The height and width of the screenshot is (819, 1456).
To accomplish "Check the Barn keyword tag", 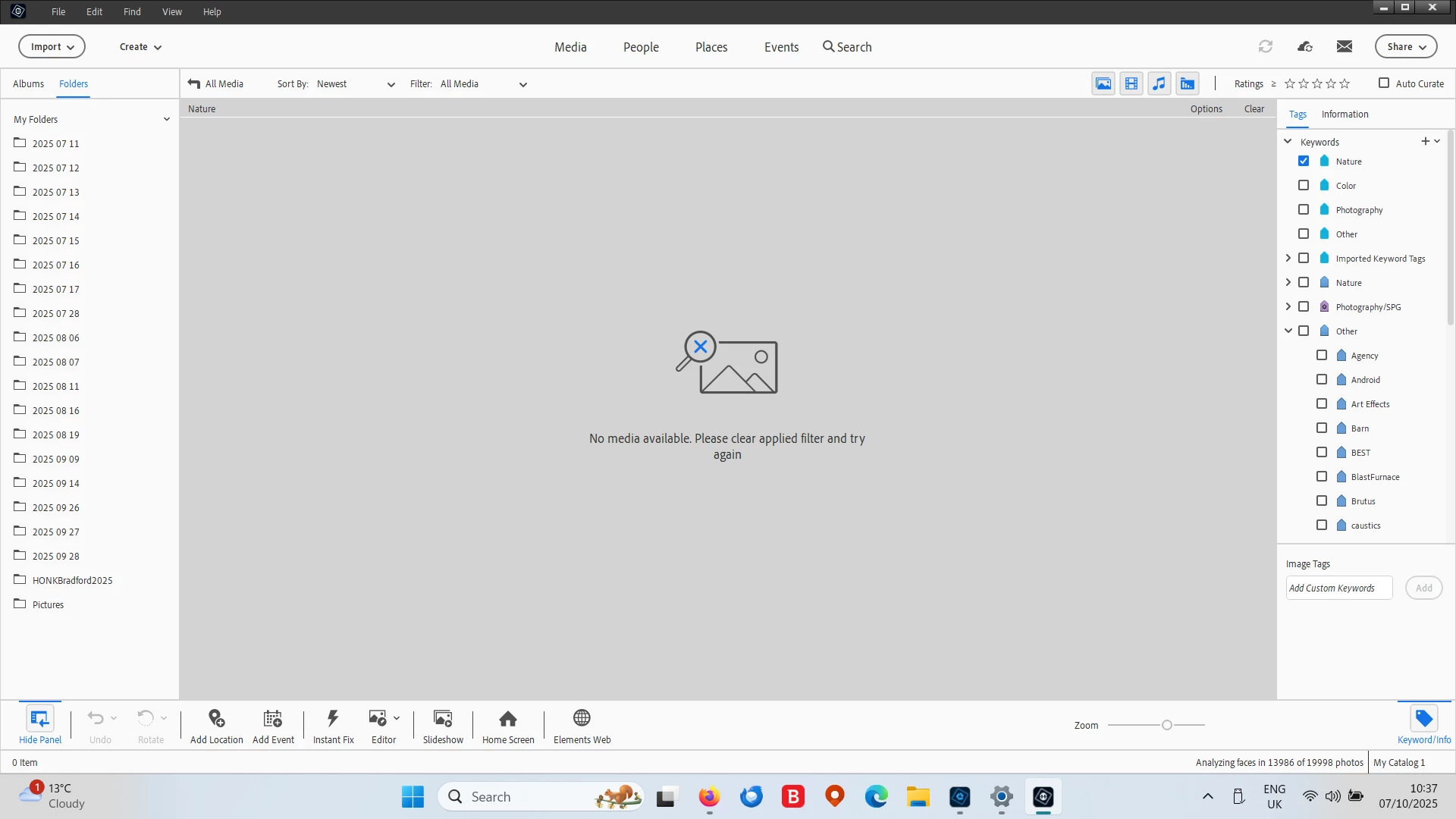I will [x=1322, y=428].
